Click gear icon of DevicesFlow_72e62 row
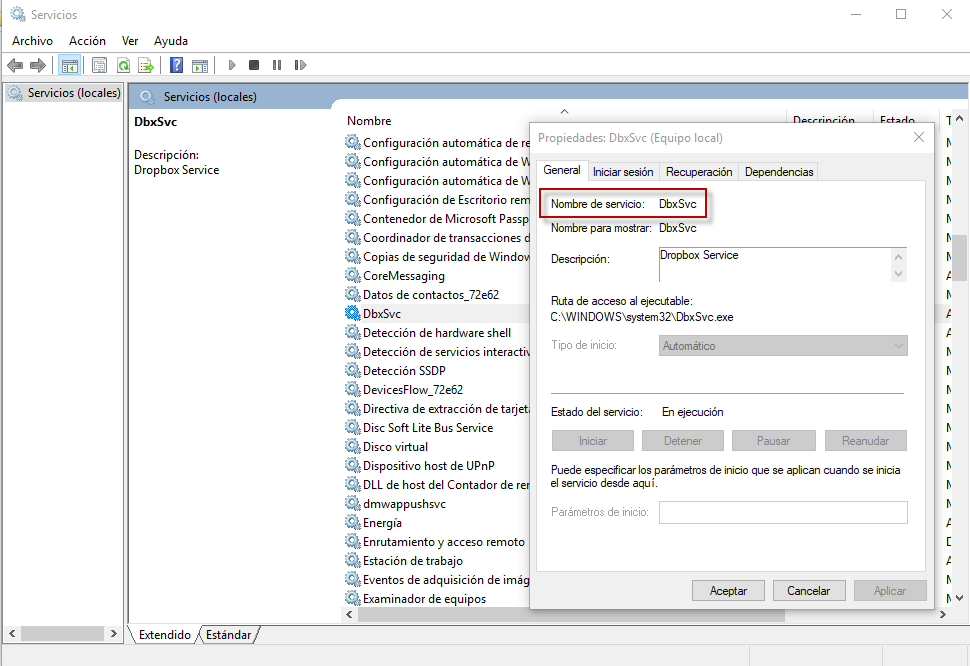 point(353,390)
